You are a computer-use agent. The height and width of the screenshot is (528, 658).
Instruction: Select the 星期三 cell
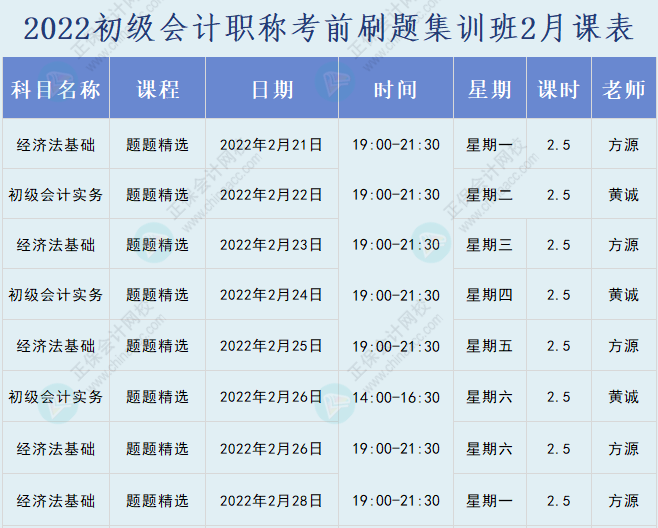click(489, 245)
